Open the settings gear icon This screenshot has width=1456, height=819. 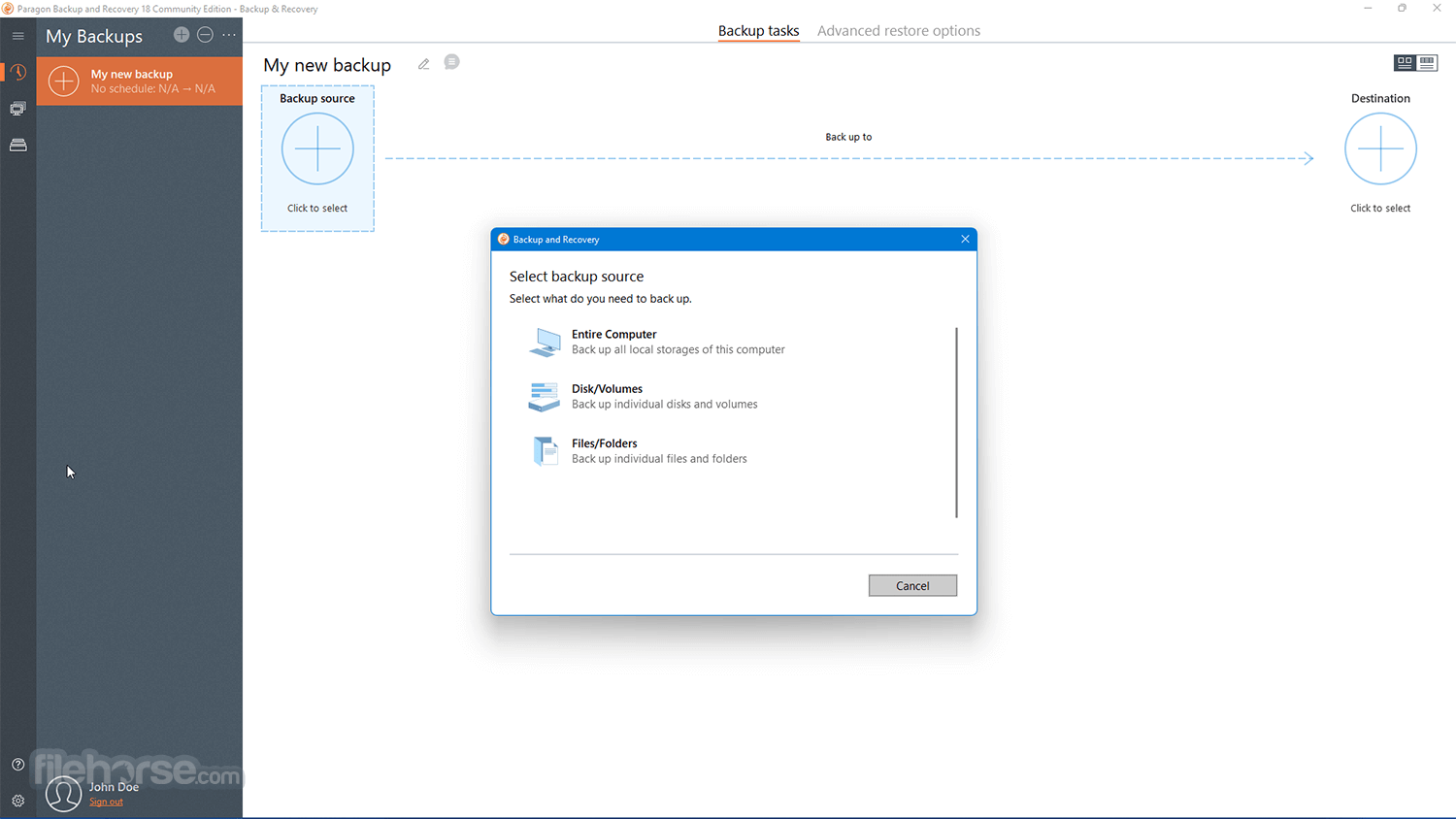point(17,801)
